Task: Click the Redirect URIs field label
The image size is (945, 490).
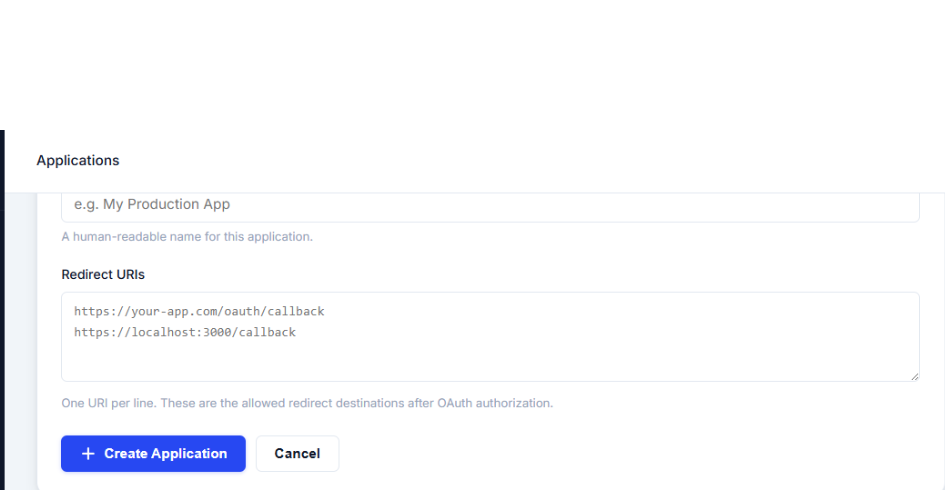Action: pos(103,274)
